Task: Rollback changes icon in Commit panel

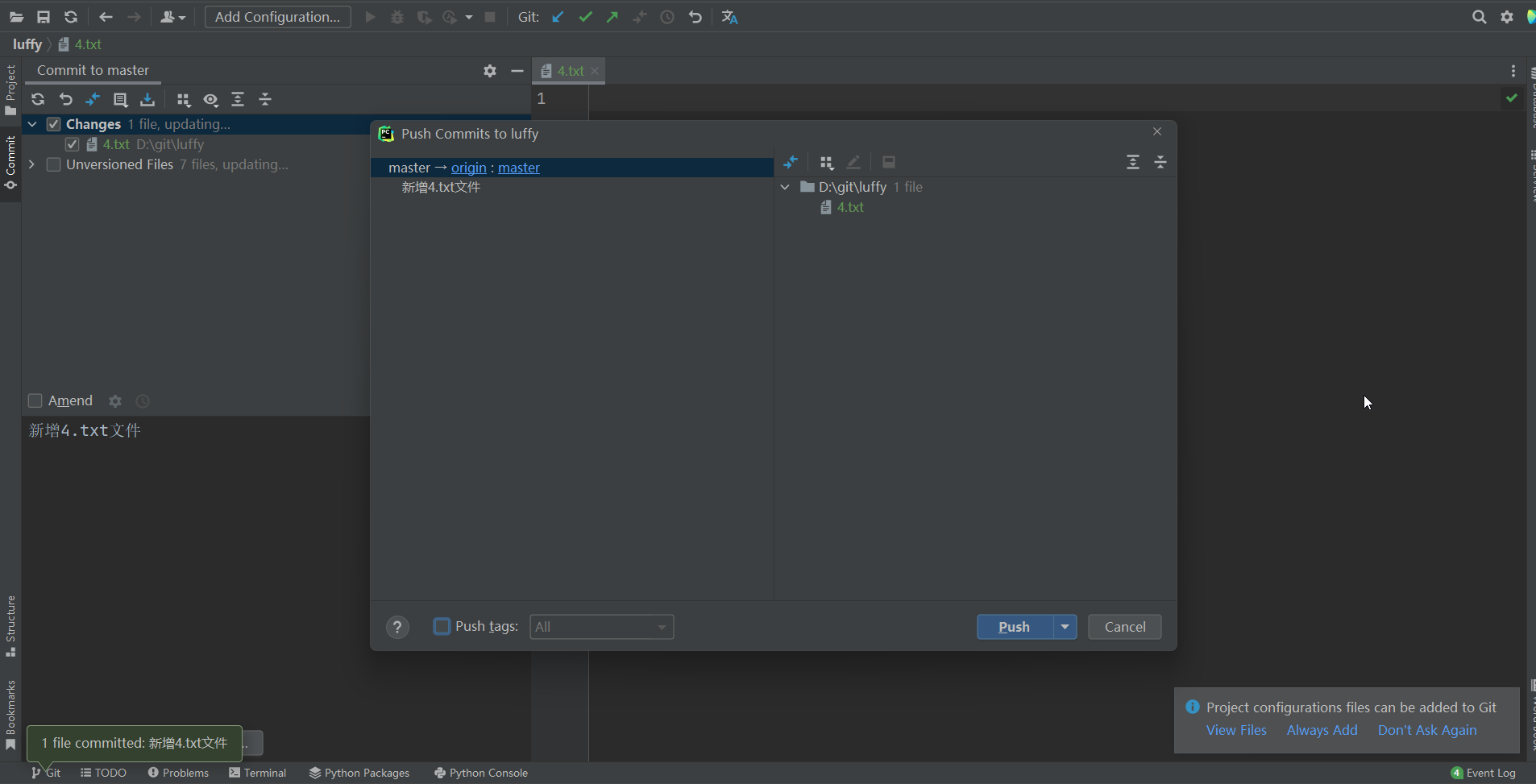Action: coord(66,99)
